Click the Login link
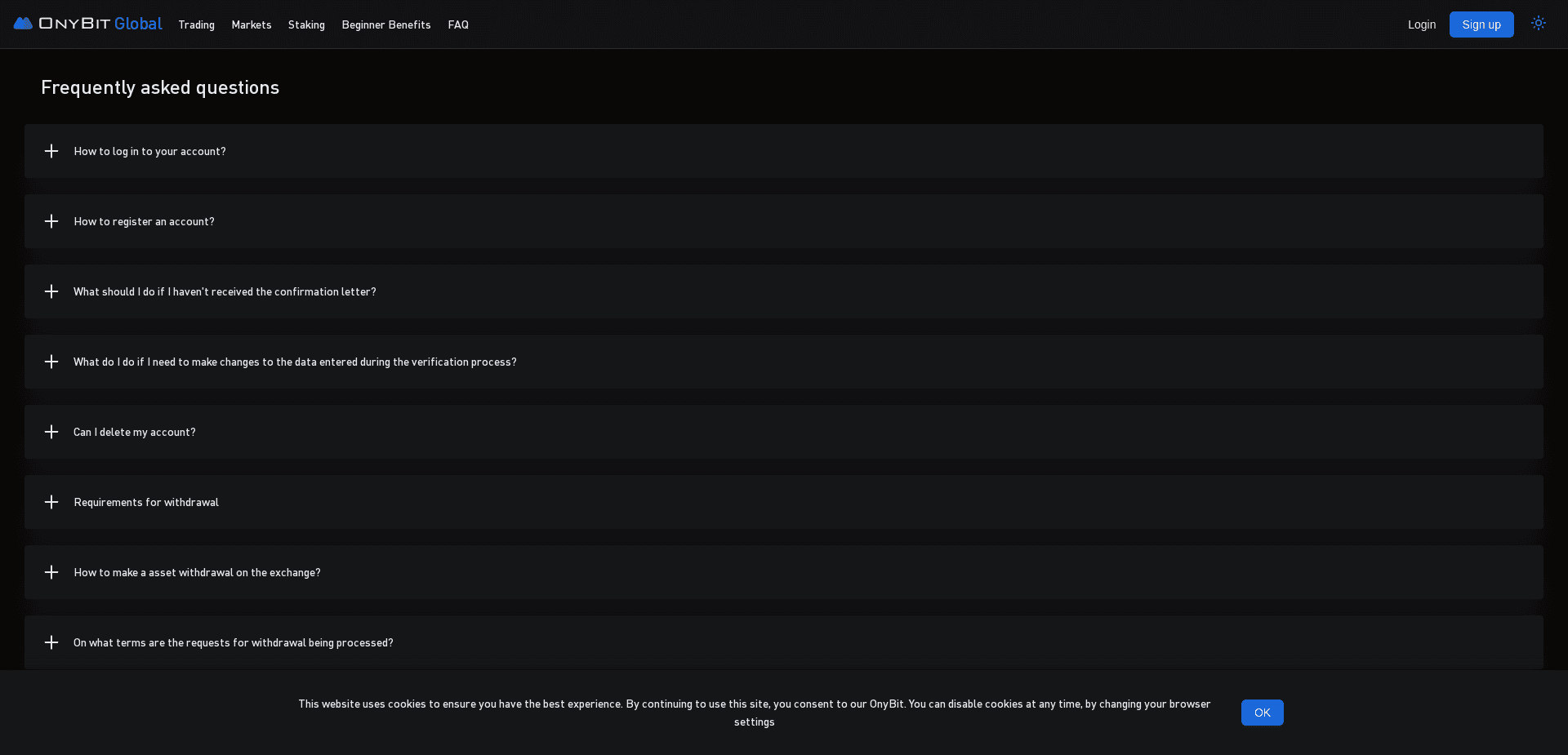This screenshot has width=1568, height=755. 1421,24
